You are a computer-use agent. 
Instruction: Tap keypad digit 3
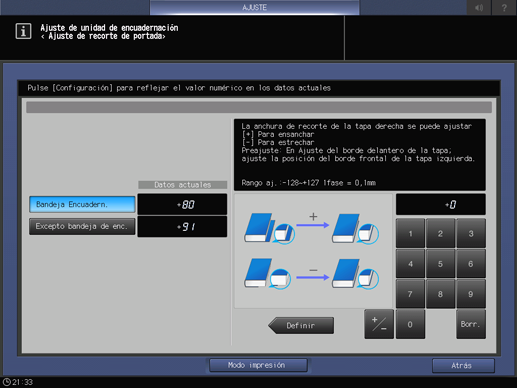click(x=471, y=233)
